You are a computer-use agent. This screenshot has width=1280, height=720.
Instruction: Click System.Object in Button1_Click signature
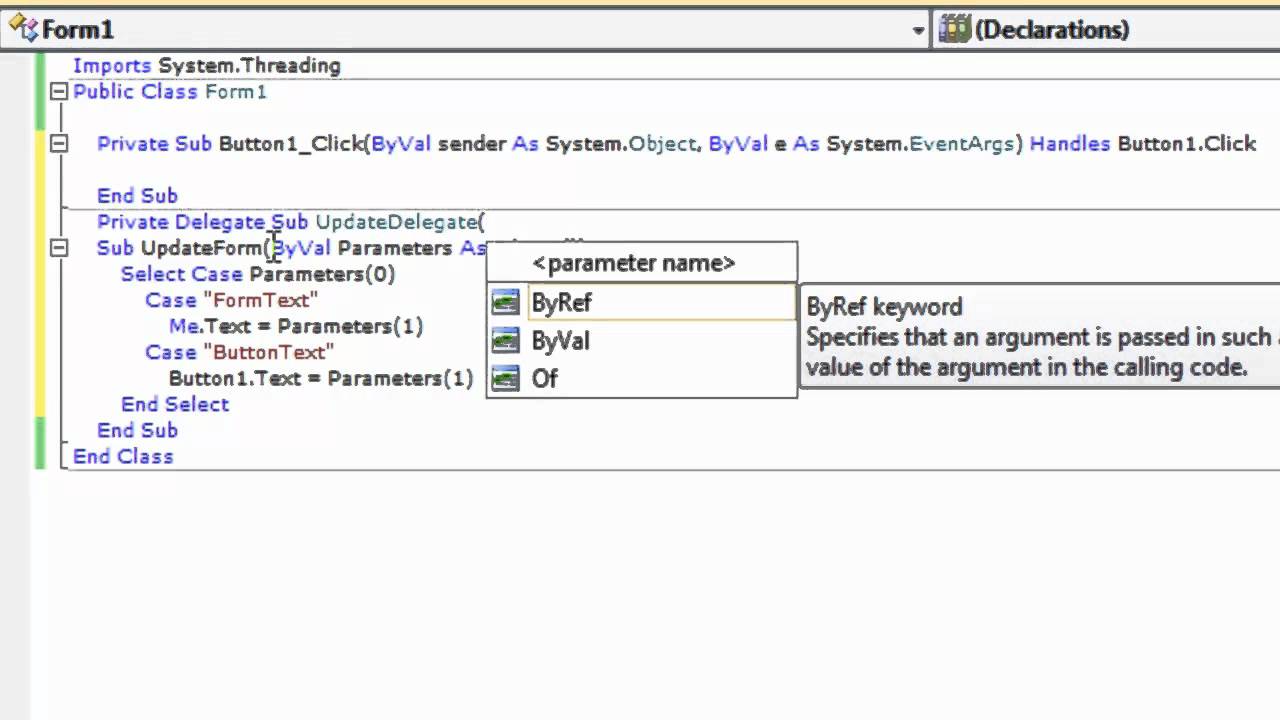(x=620, y=143)
